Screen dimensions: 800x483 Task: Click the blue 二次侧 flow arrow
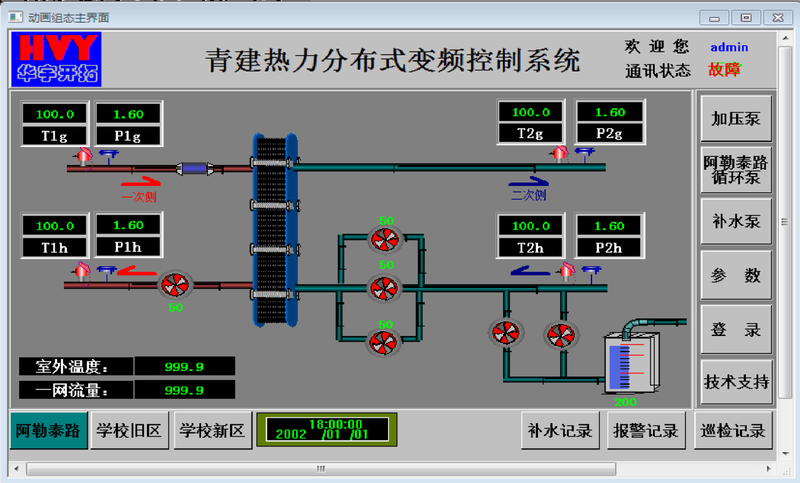coord(529,181)
